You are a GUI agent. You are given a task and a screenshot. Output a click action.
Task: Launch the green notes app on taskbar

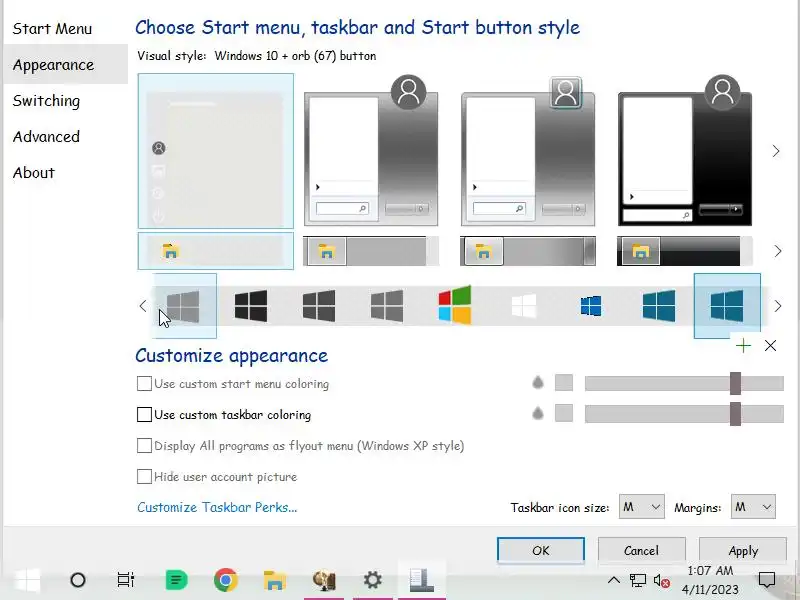(177, 580)
